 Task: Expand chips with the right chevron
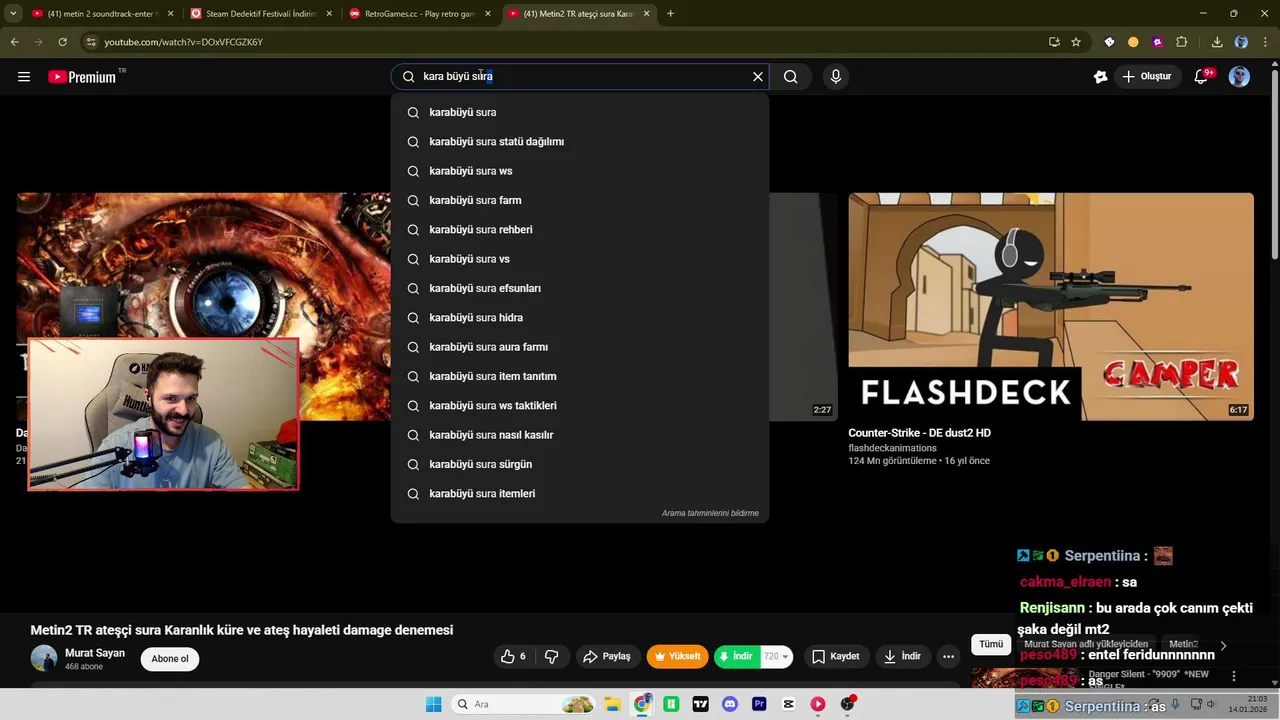click(1222, 645)
